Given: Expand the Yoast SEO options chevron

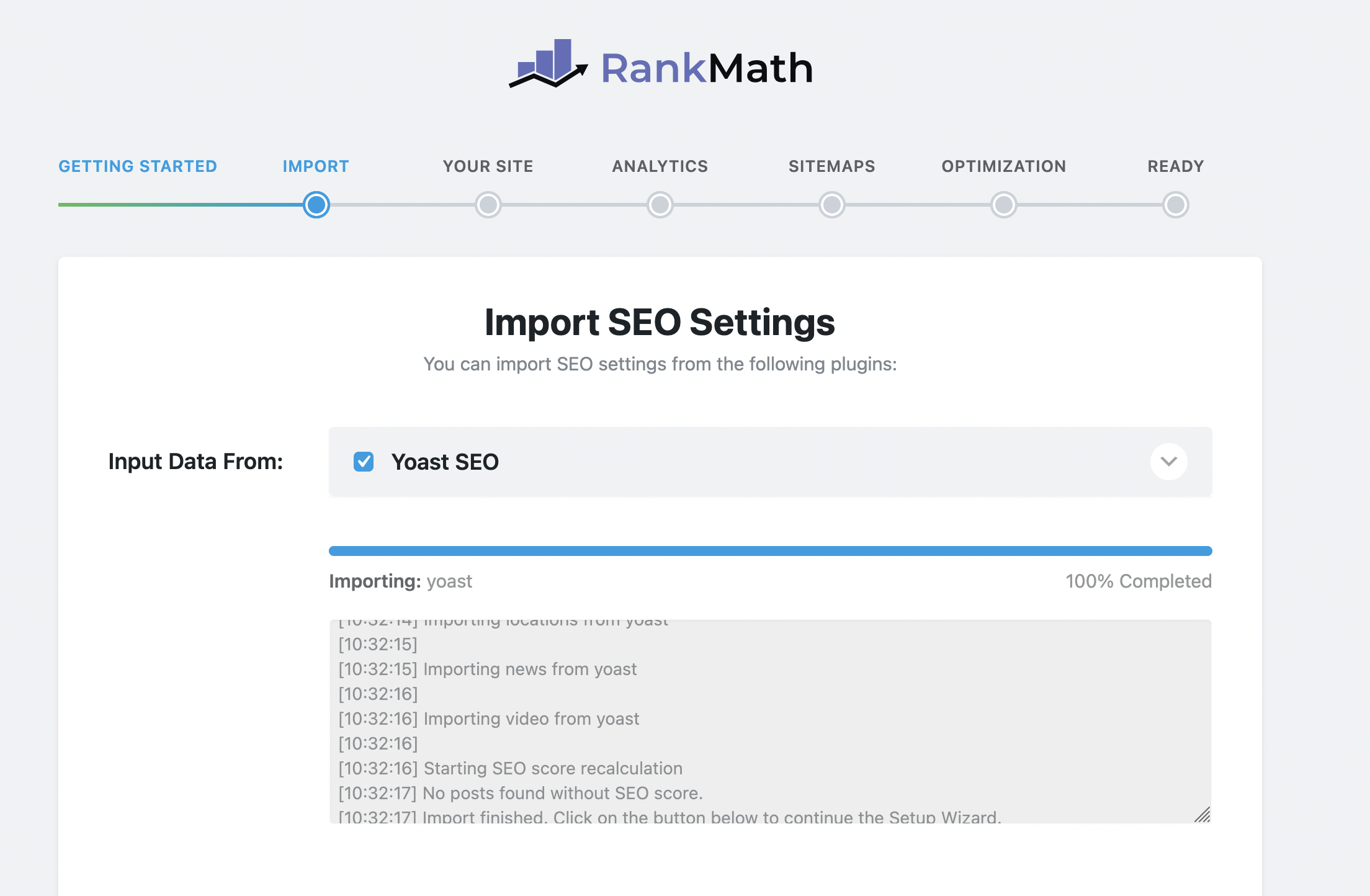Looking at the screenshot, I should (1169, 462).
